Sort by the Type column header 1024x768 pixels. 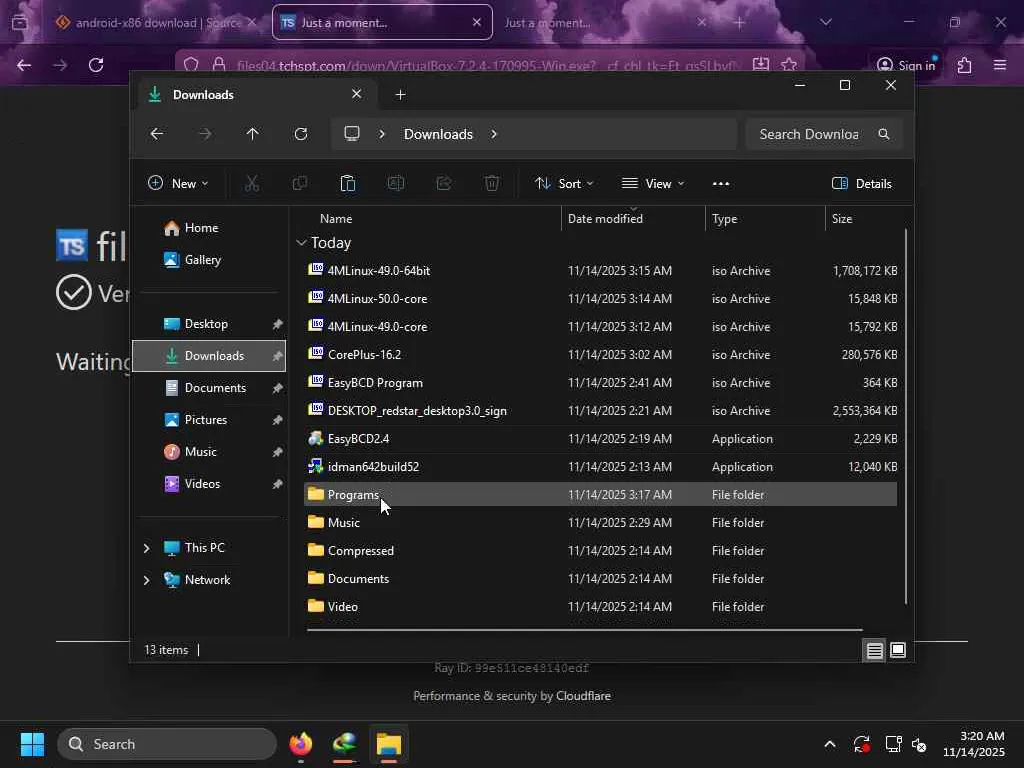[765, 219]
